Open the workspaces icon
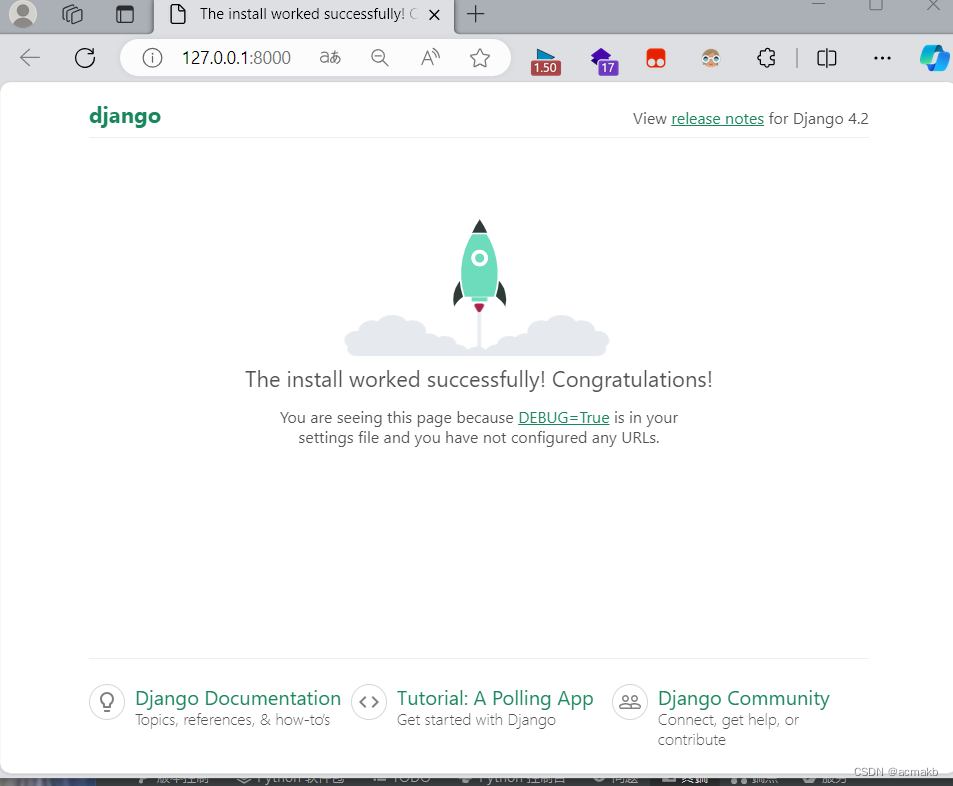 tap(72, 13)
